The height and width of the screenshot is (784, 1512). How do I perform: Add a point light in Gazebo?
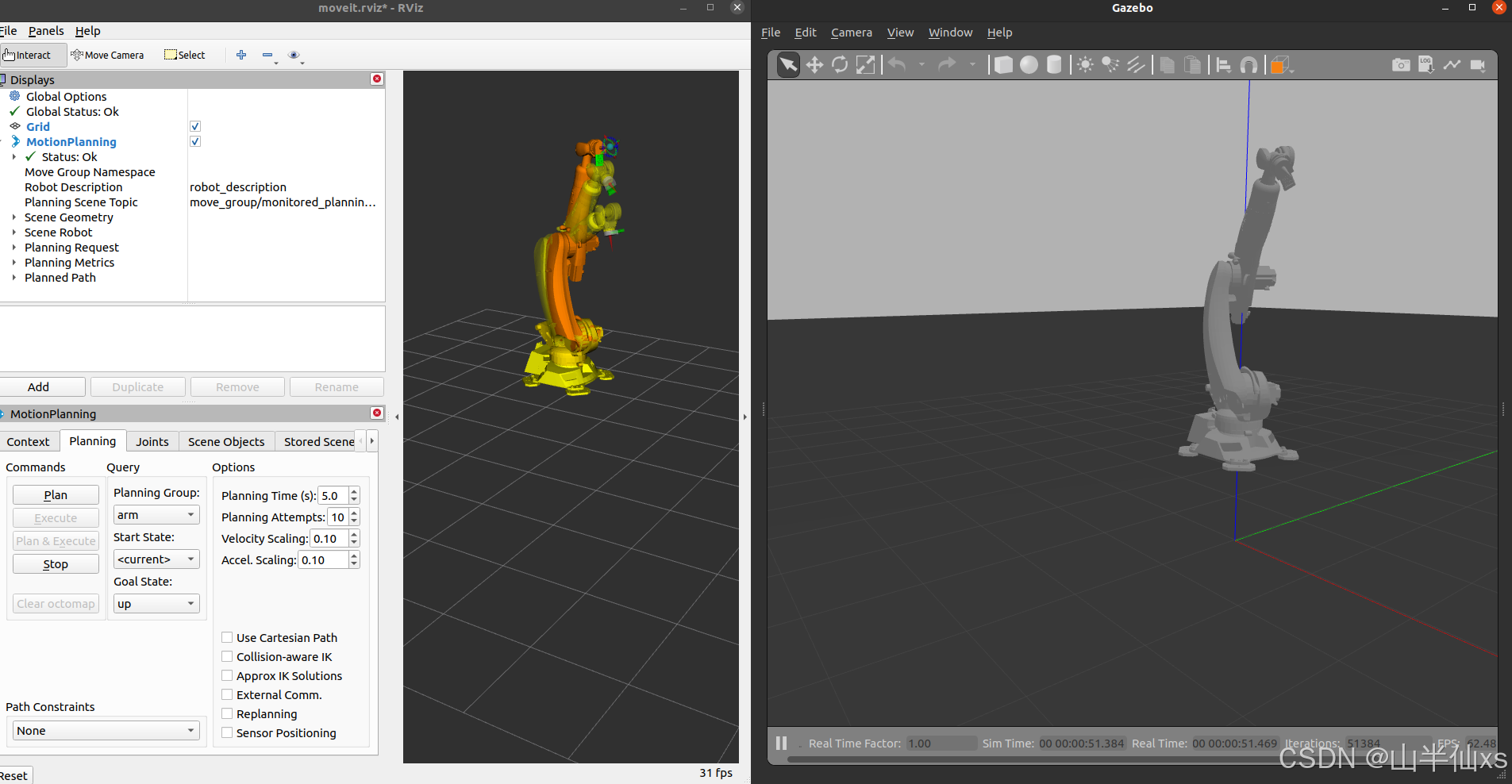coord(1085,65)
